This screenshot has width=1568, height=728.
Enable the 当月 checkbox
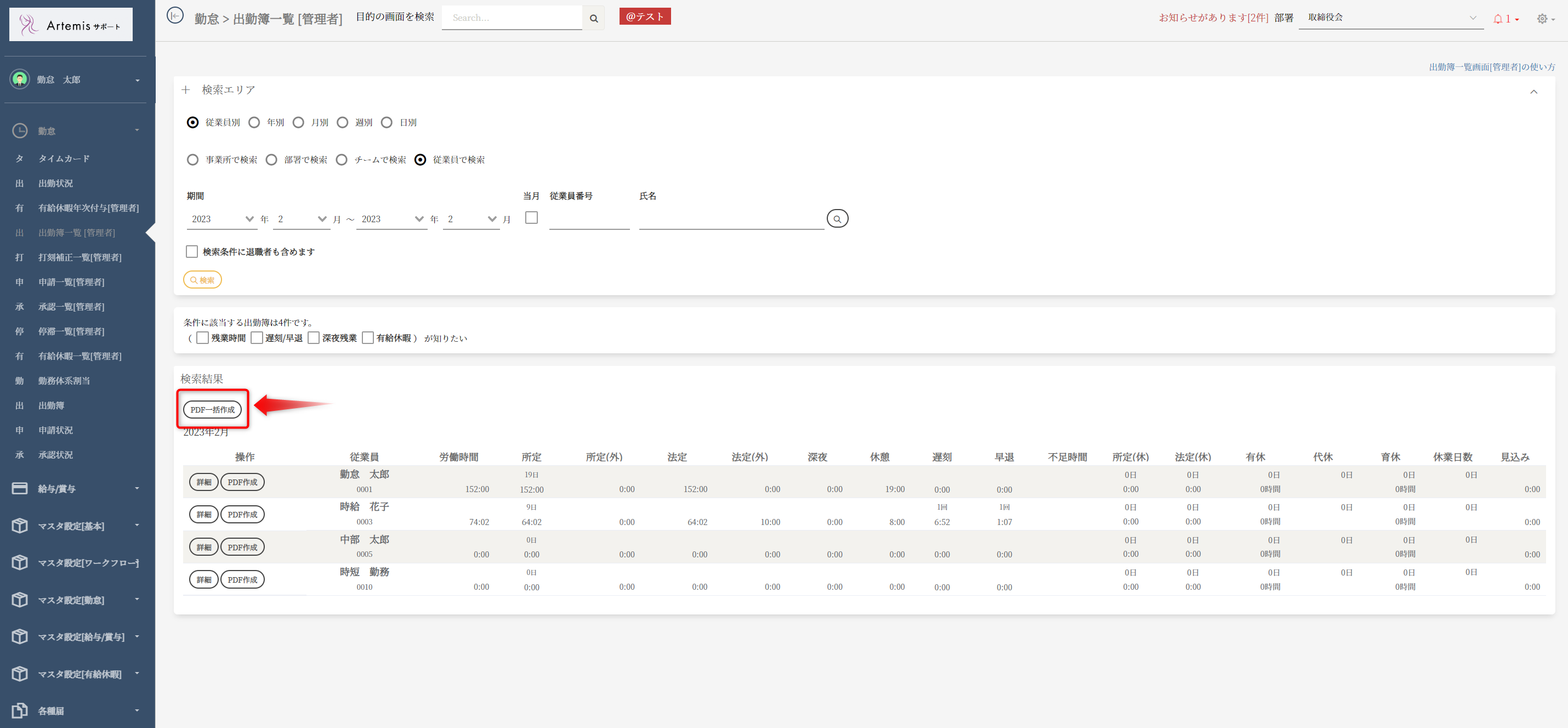tap(531, 217)
